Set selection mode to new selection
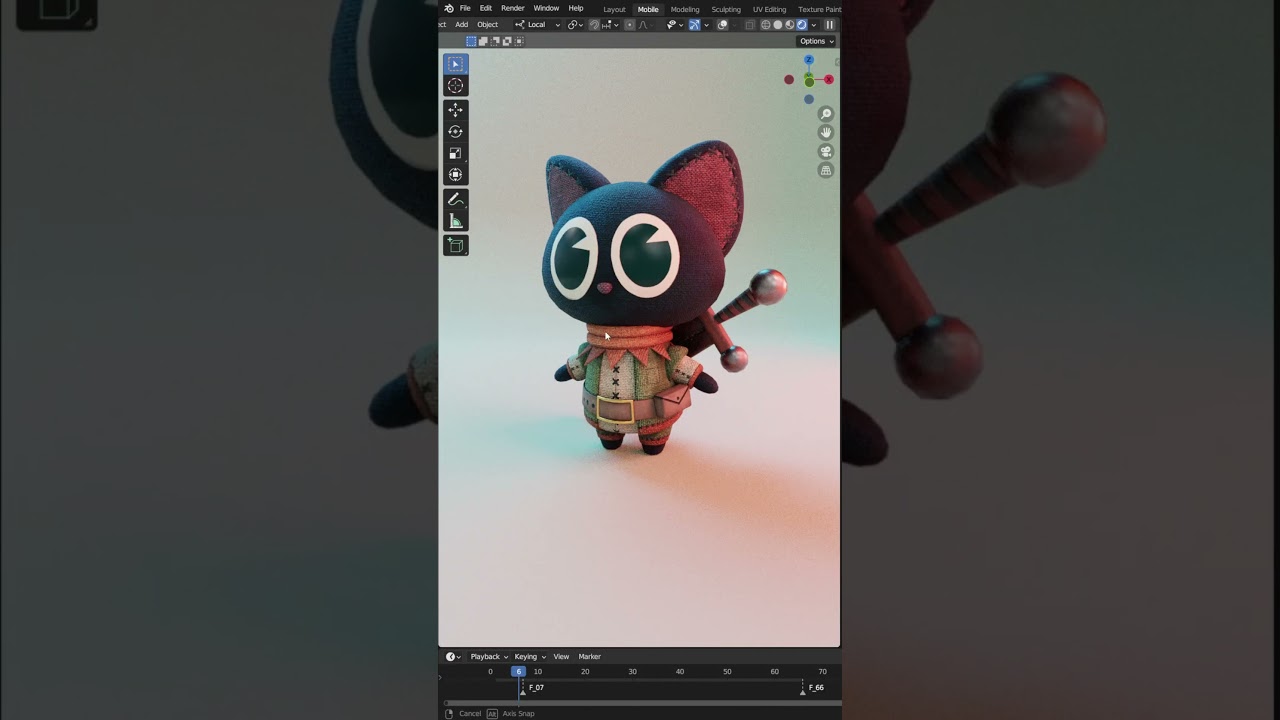The height and width of the screenshot is (720, 1280). (471, 41)
